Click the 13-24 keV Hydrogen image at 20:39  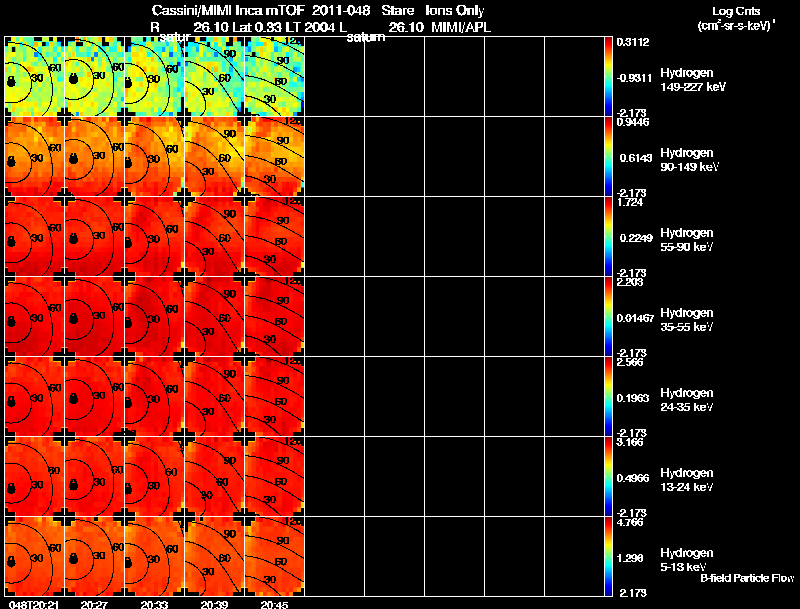click(215, 476)
